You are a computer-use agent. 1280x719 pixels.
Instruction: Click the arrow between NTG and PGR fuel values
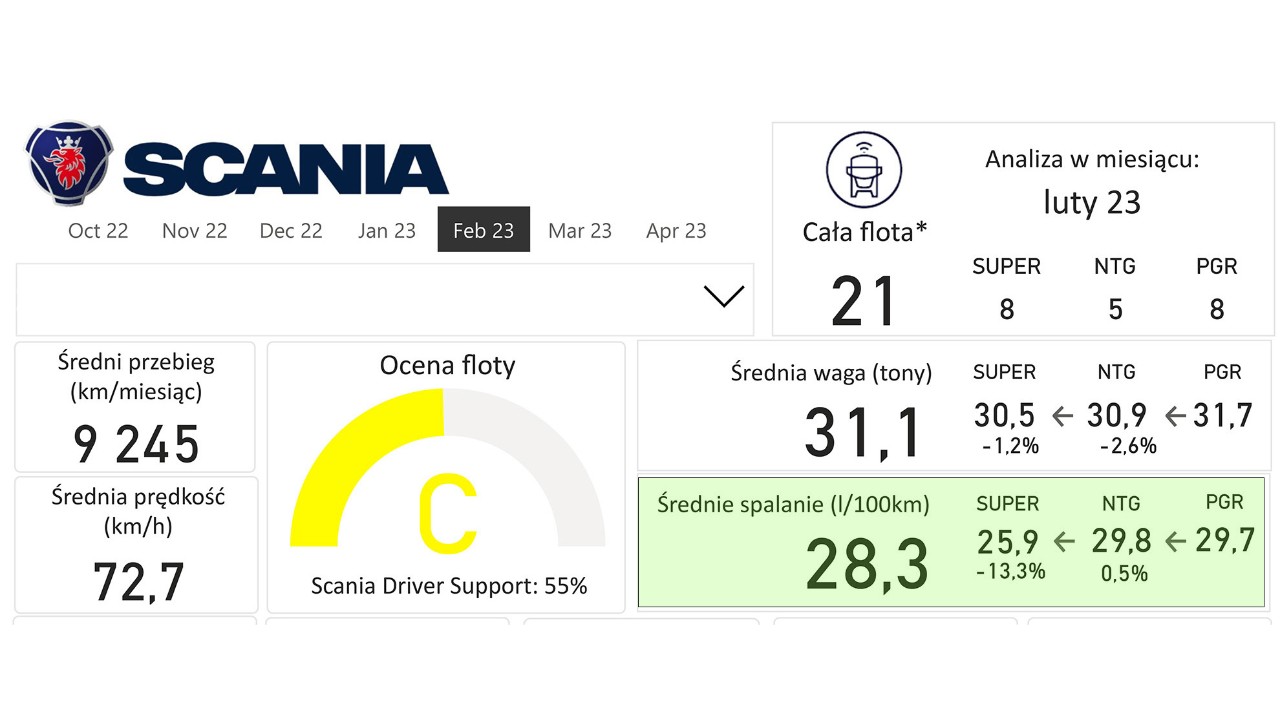(x=1176, y=541)
